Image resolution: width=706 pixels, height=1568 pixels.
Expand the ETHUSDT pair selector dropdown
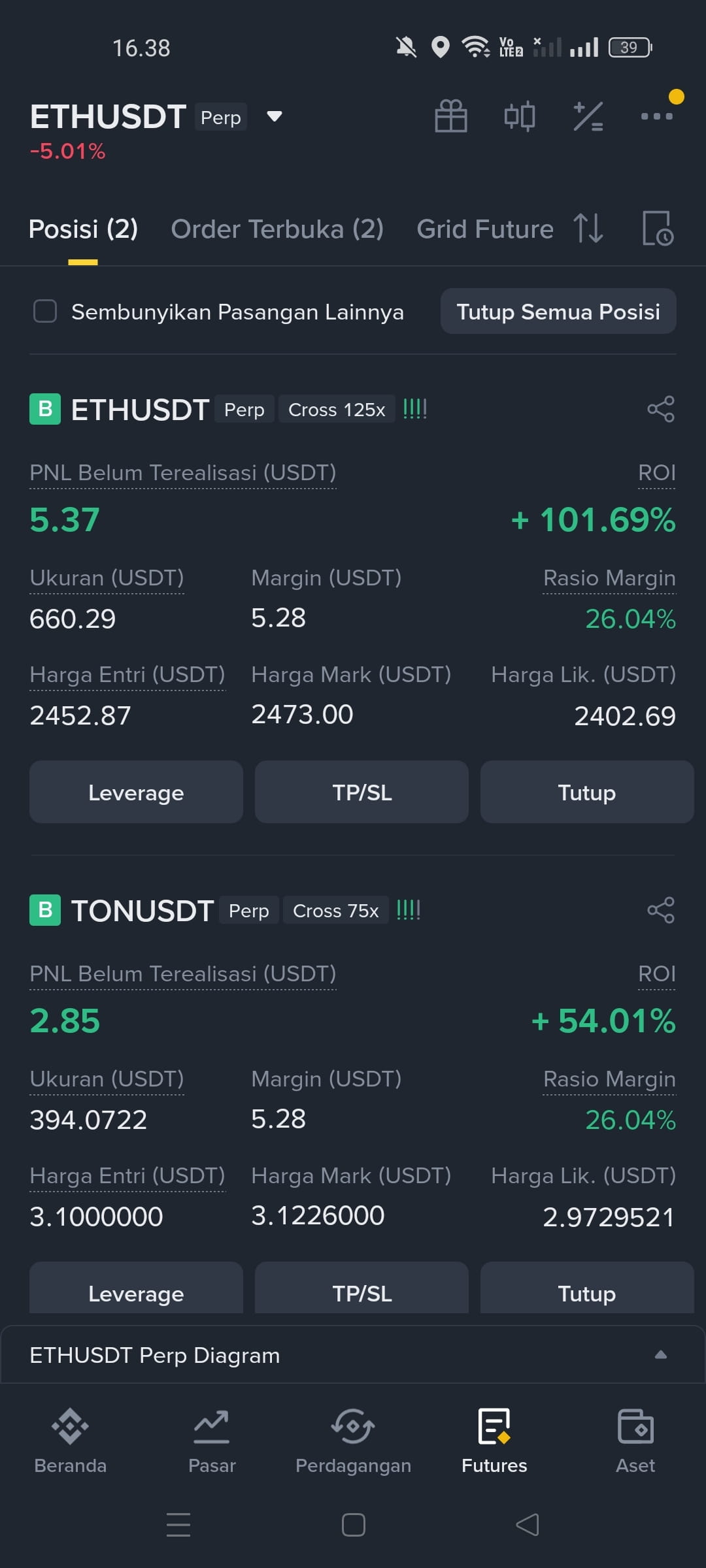pyautogui.click(x=275, y=116)
